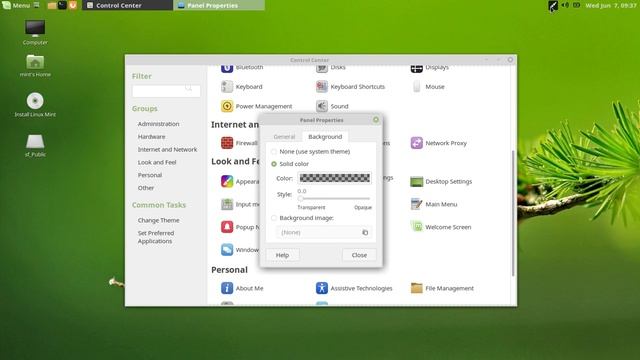Select Look and Feel group
The height and width of the screenshot is (360, 640).
157,162
